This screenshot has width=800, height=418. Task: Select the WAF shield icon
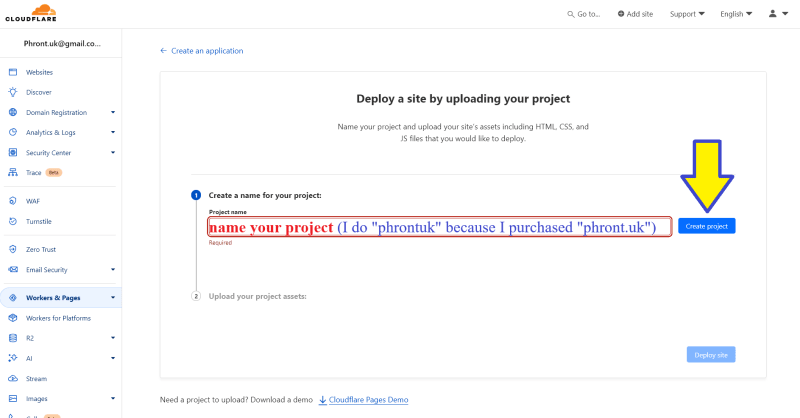coord(13,201)
